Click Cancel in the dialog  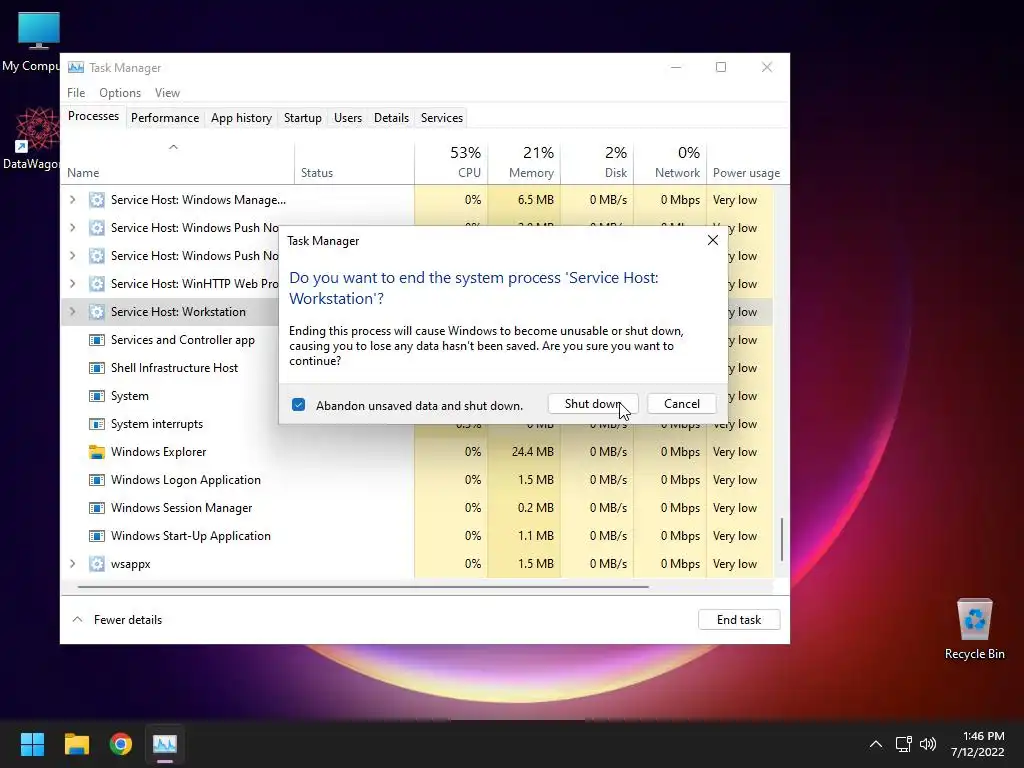tap(682, 404)
